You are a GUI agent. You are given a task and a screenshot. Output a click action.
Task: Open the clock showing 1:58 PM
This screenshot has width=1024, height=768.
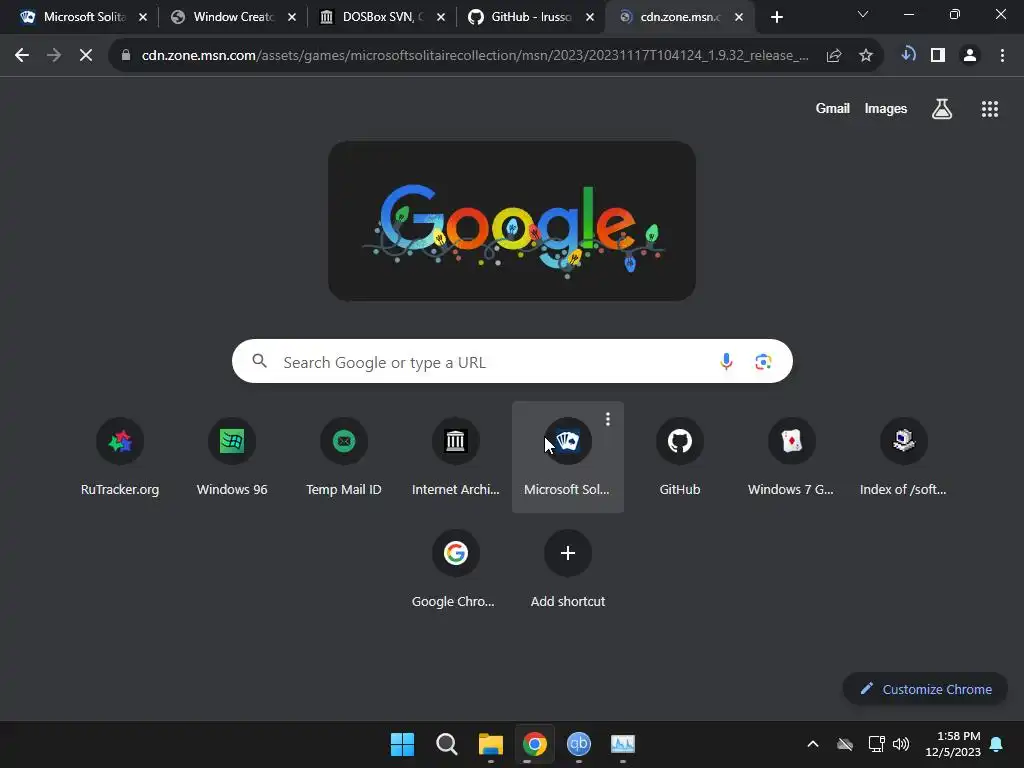tap(953, 744)
